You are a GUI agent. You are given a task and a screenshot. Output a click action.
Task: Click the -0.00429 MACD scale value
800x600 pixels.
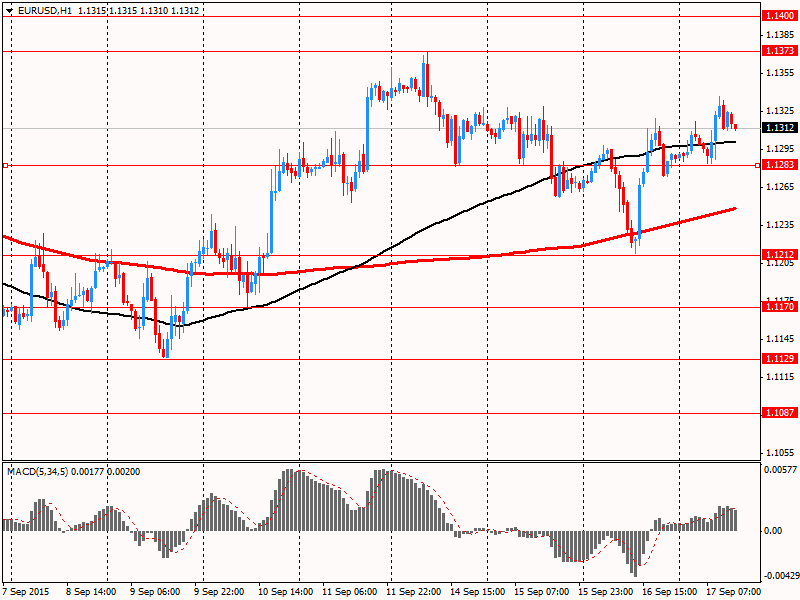pos(781,576)
